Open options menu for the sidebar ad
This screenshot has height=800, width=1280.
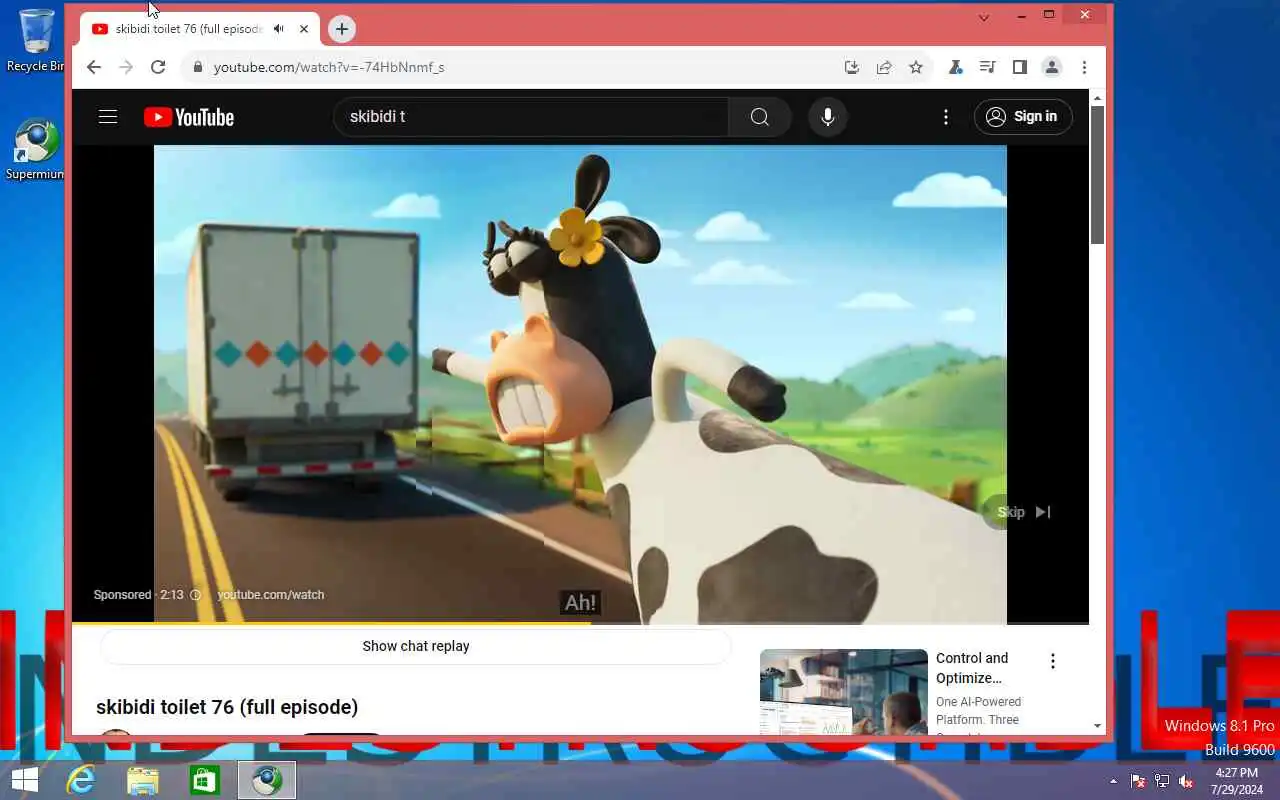pos(1052,661)
